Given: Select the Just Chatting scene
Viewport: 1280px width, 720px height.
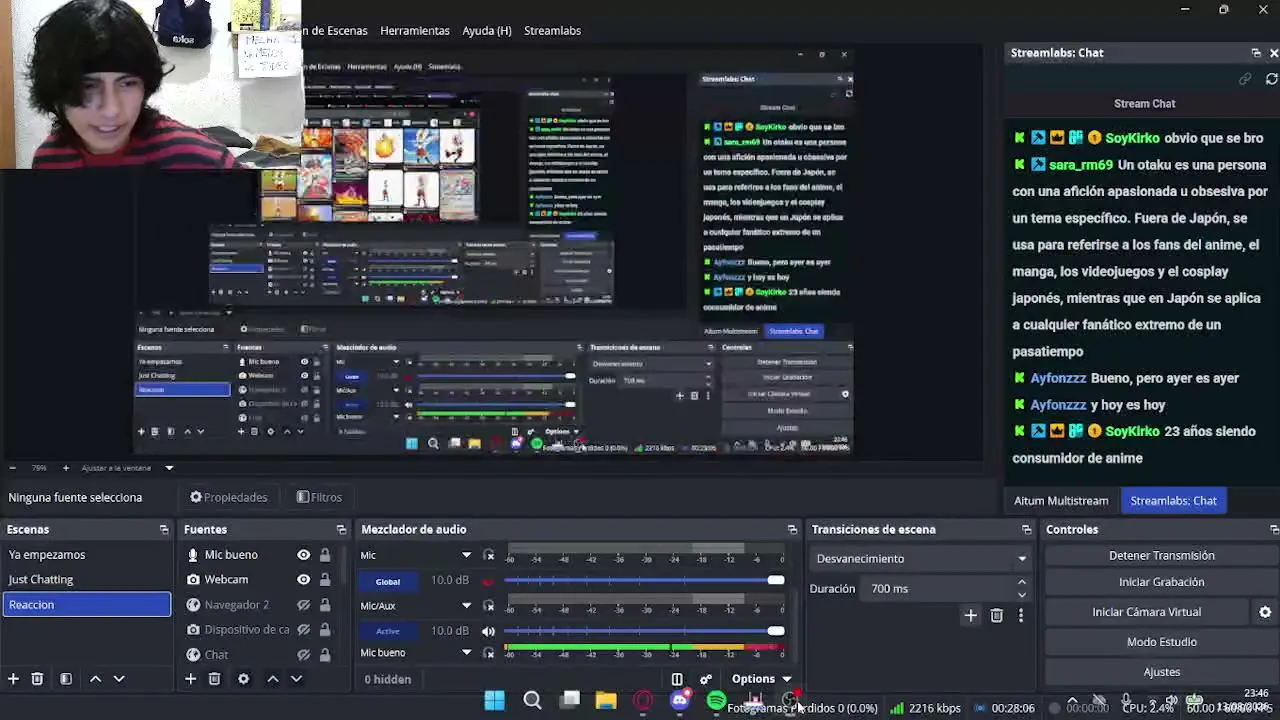Looking at the screenshot, I should 87,580.
